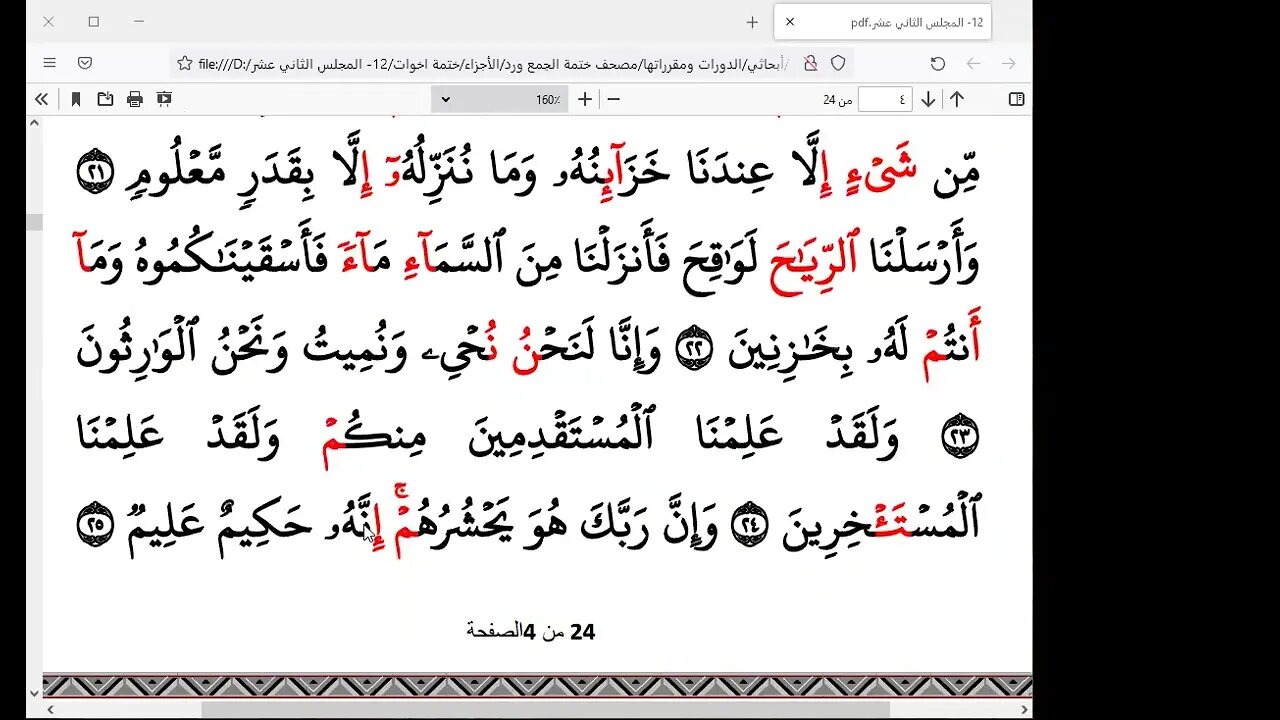This screenshot has height=720, width=1280.
Task: Go to next page with down arrow
Action: (928, 99)
